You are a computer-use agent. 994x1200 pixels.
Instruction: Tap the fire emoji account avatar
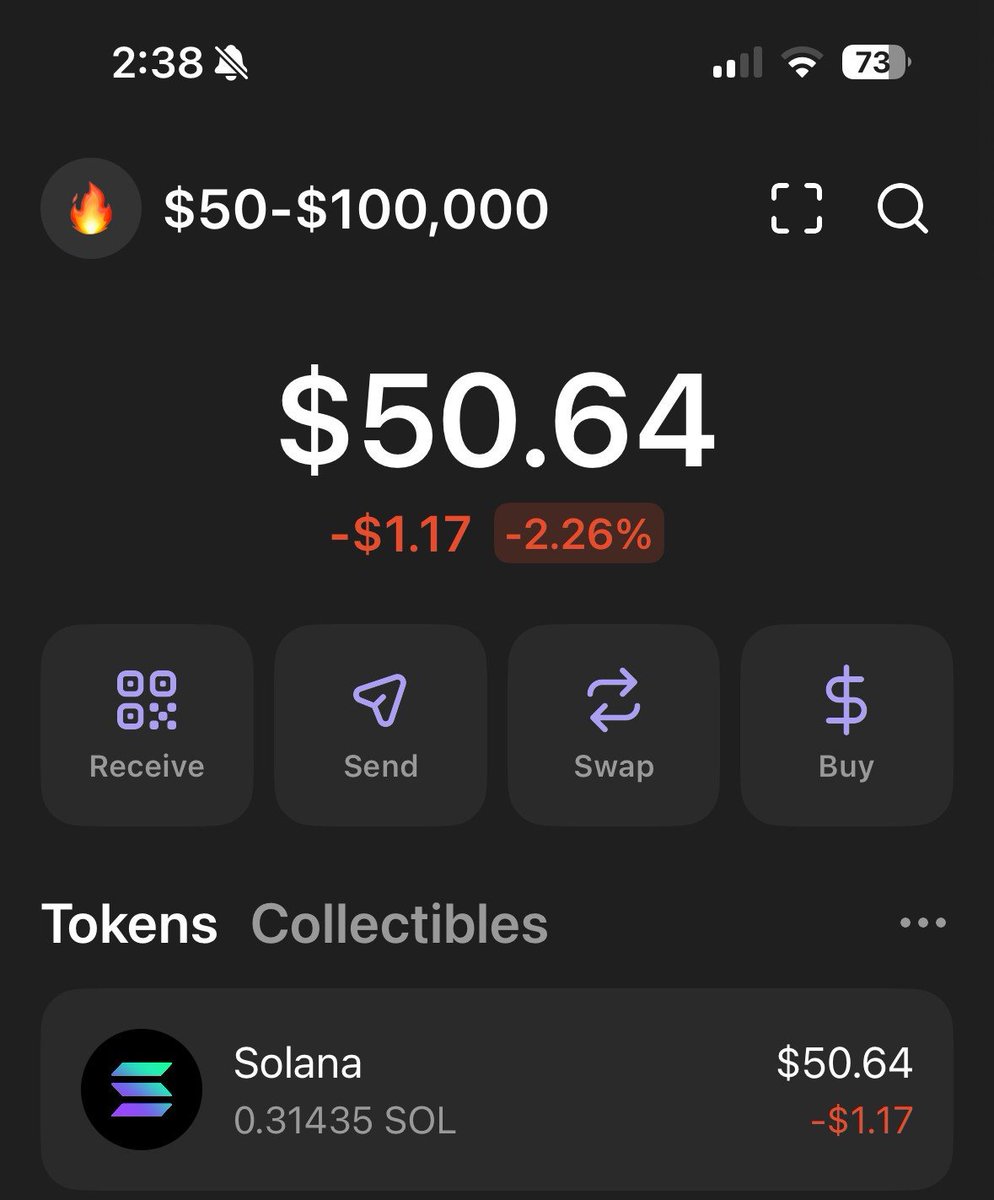[x=91, y=210]
